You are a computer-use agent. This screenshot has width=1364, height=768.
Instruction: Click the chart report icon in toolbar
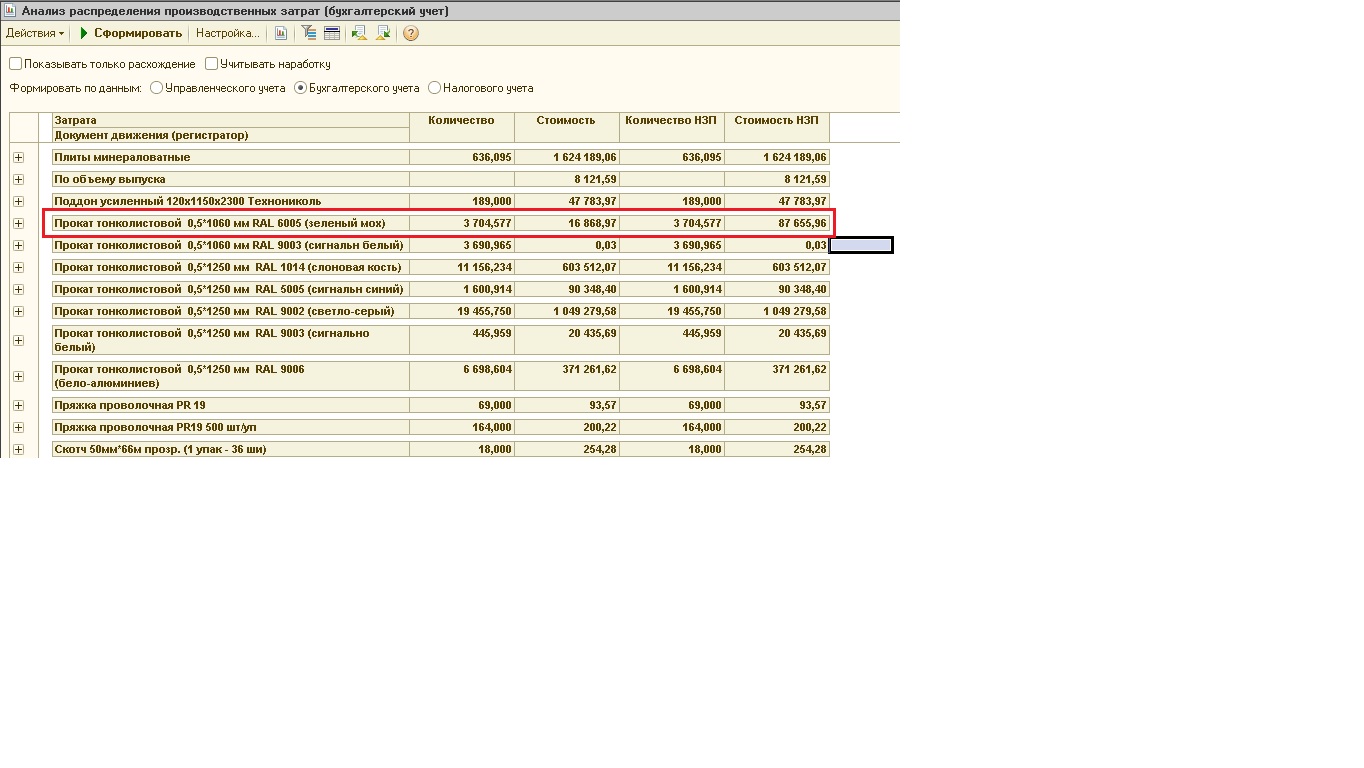click(281, 33)
